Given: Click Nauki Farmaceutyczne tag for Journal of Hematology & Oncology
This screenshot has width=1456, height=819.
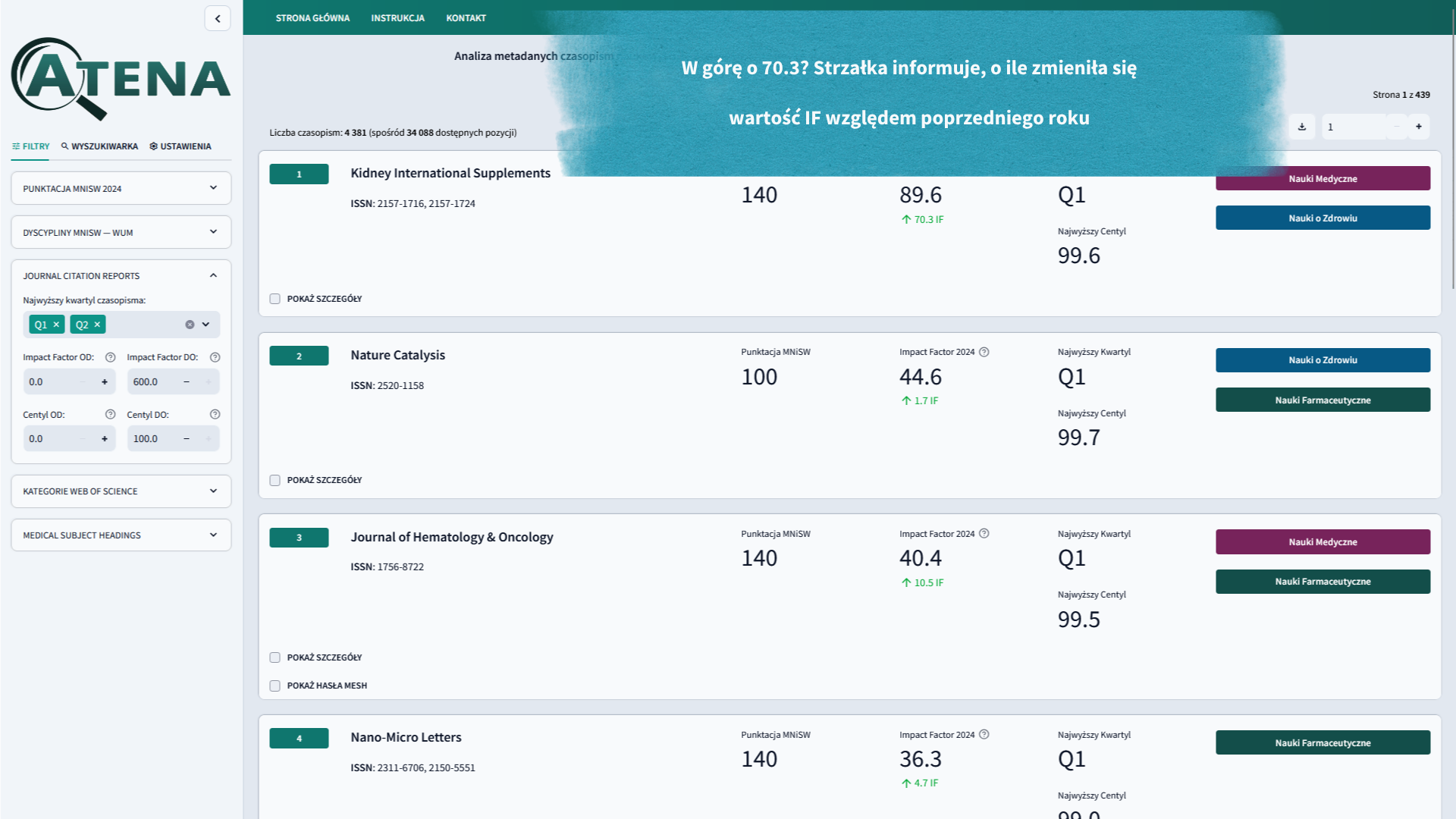Looking at the screenshot, I should tap(1323, 582).
